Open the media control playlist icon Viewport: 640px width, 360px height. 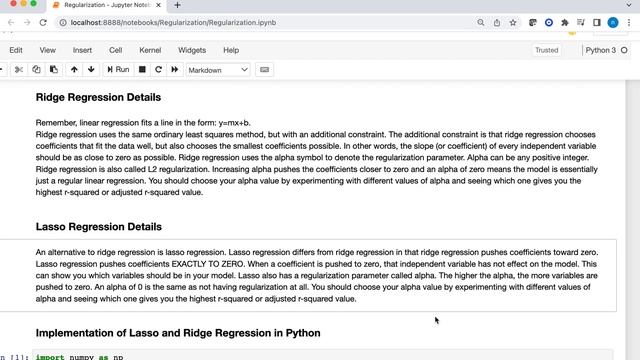pyautogui.click(x=581, y=22)
